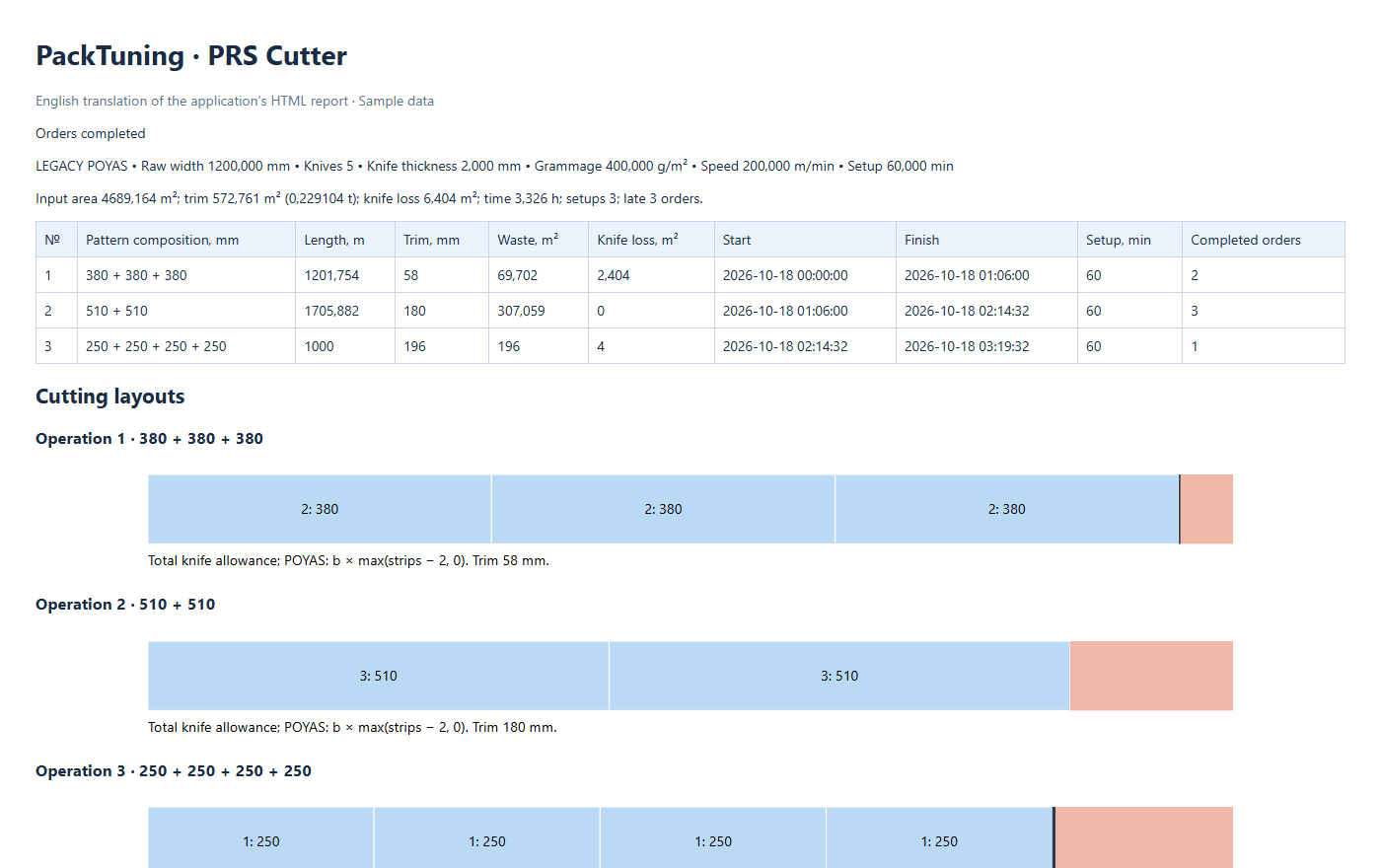Click the salmon trim area in Operation 2
This screenshot has width=1381, height=868.
(x=1151, y=676)
